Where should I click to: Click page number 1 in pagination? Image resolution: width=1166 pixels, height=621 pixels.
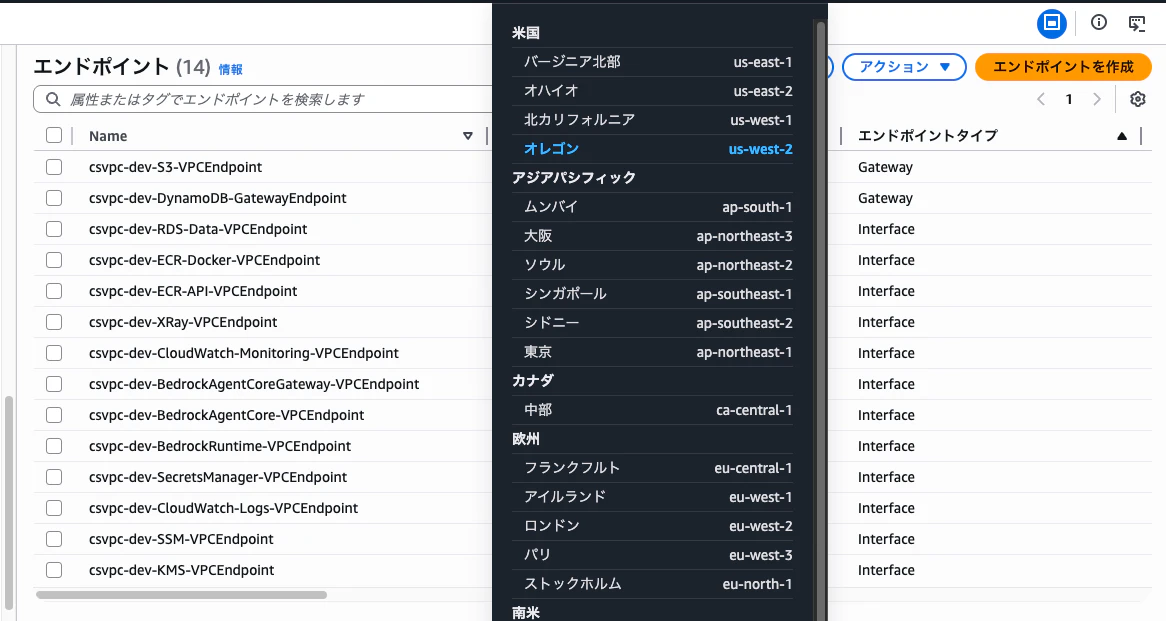pyautogui.click(x=1069, y=99)
